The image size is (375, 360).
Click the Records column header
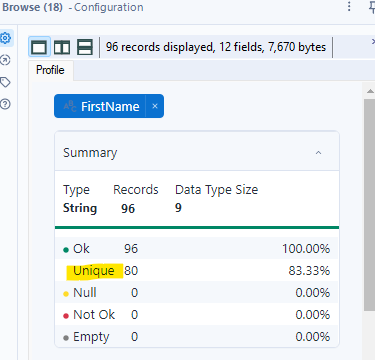point(136,190)
